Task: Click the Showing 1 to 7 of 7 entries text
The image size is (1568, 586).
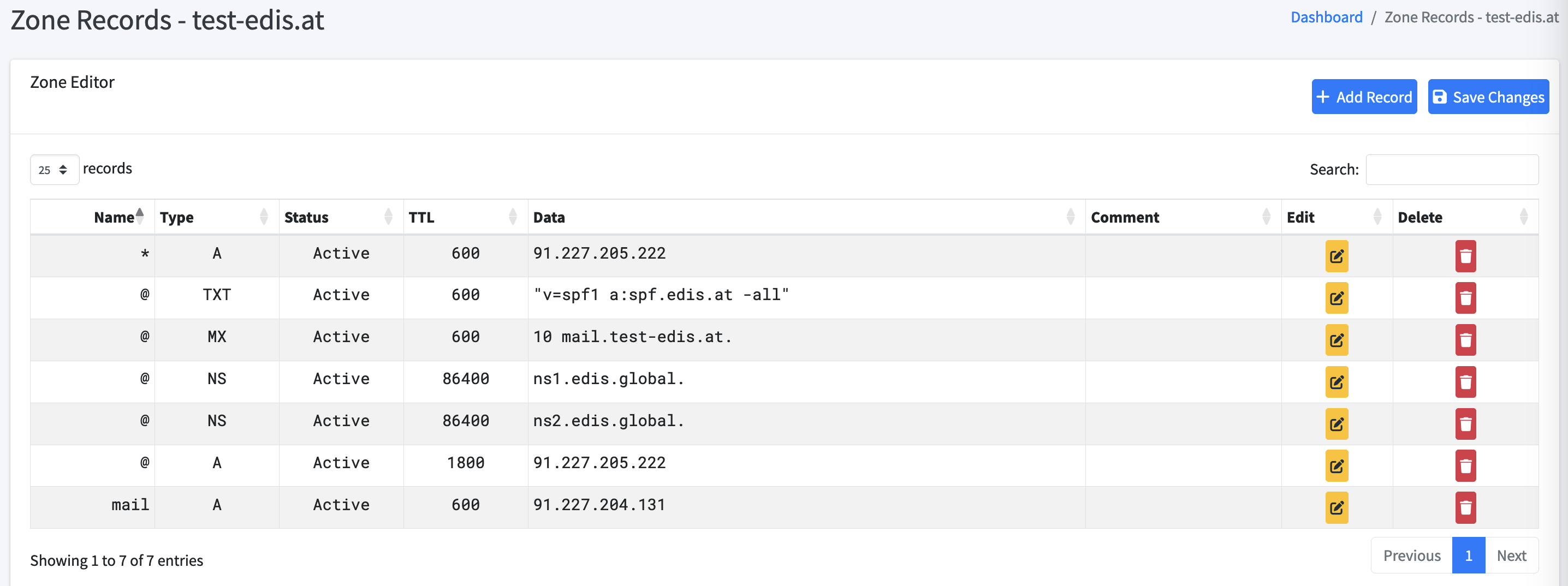Action: pyautogui.click(x=116, y=560)
